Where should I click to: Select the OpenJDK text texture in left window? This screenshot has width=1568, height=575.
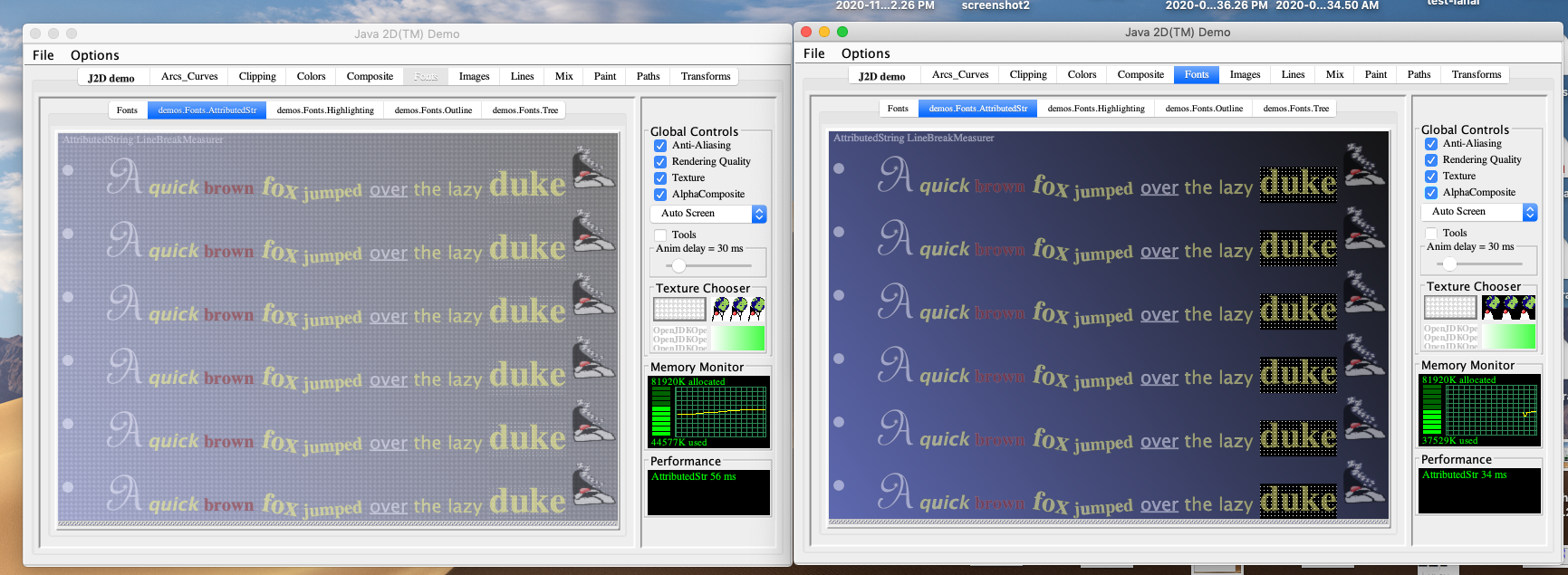pyautogui.click(x=679, y=338)
